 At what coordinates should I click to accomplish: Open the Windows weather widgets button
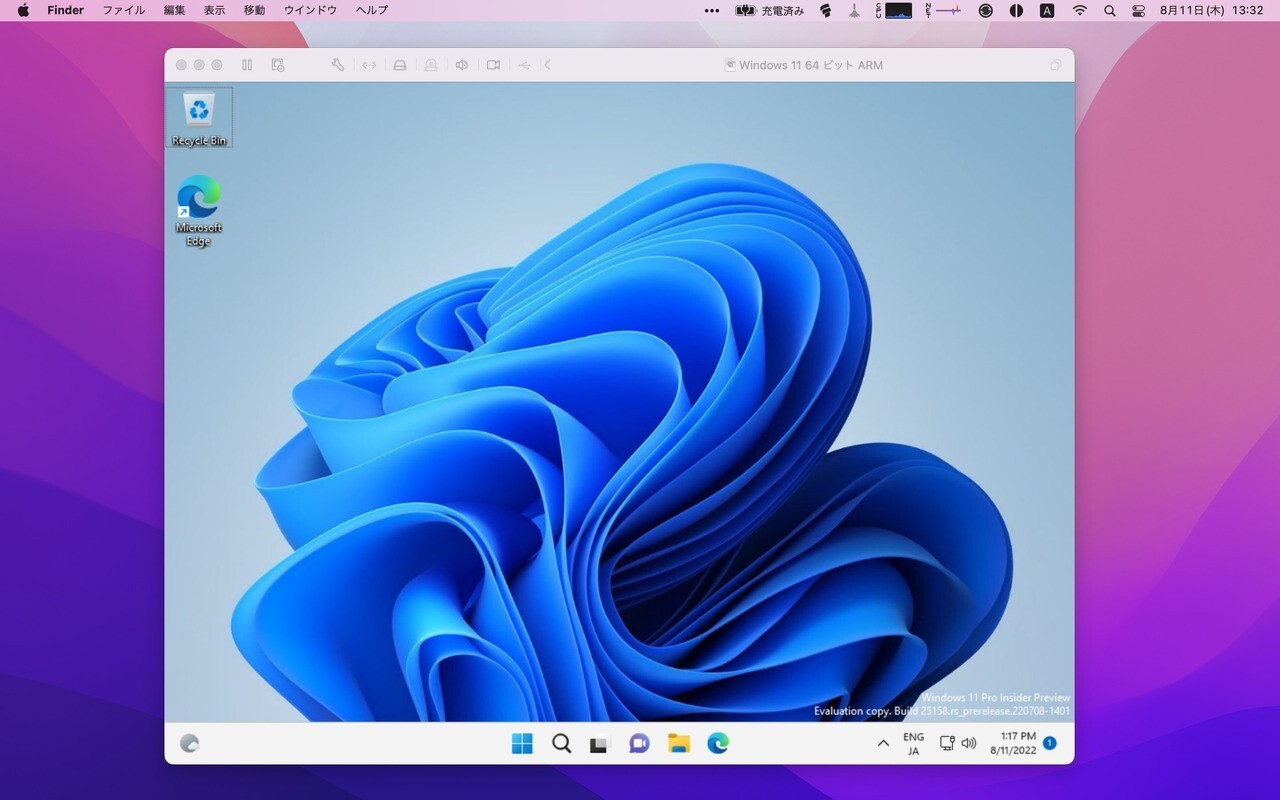coord(189,743)
